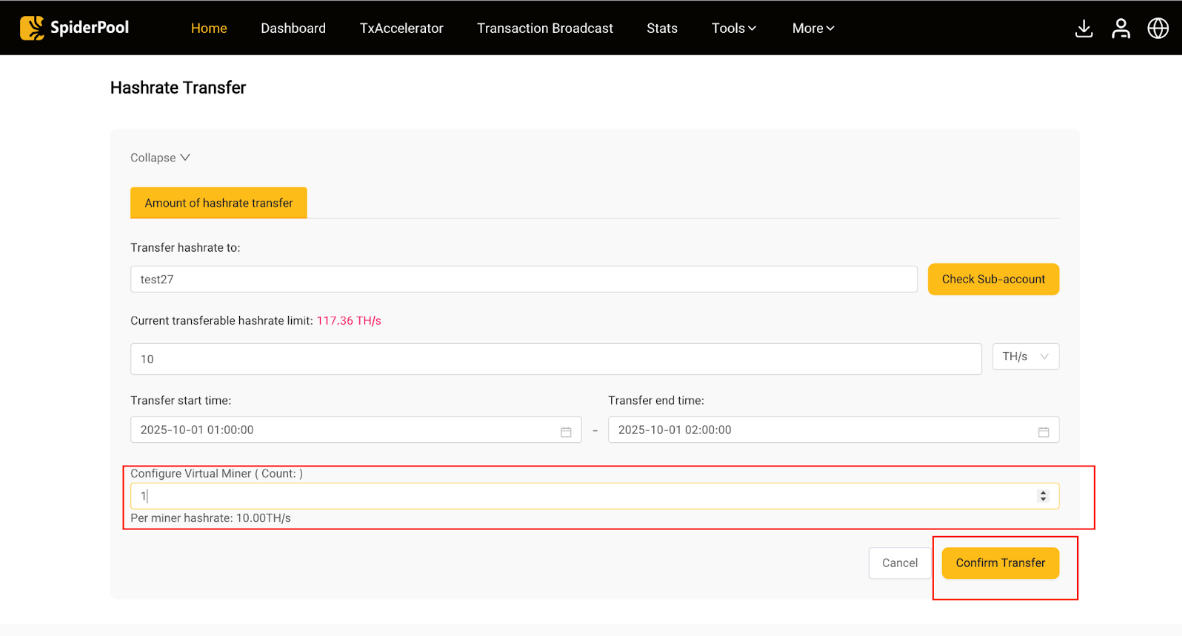Click the sub-account name field with test27
Image resolution: width=1182 pixels, height=636 pixels.
[x=523, y=279]
